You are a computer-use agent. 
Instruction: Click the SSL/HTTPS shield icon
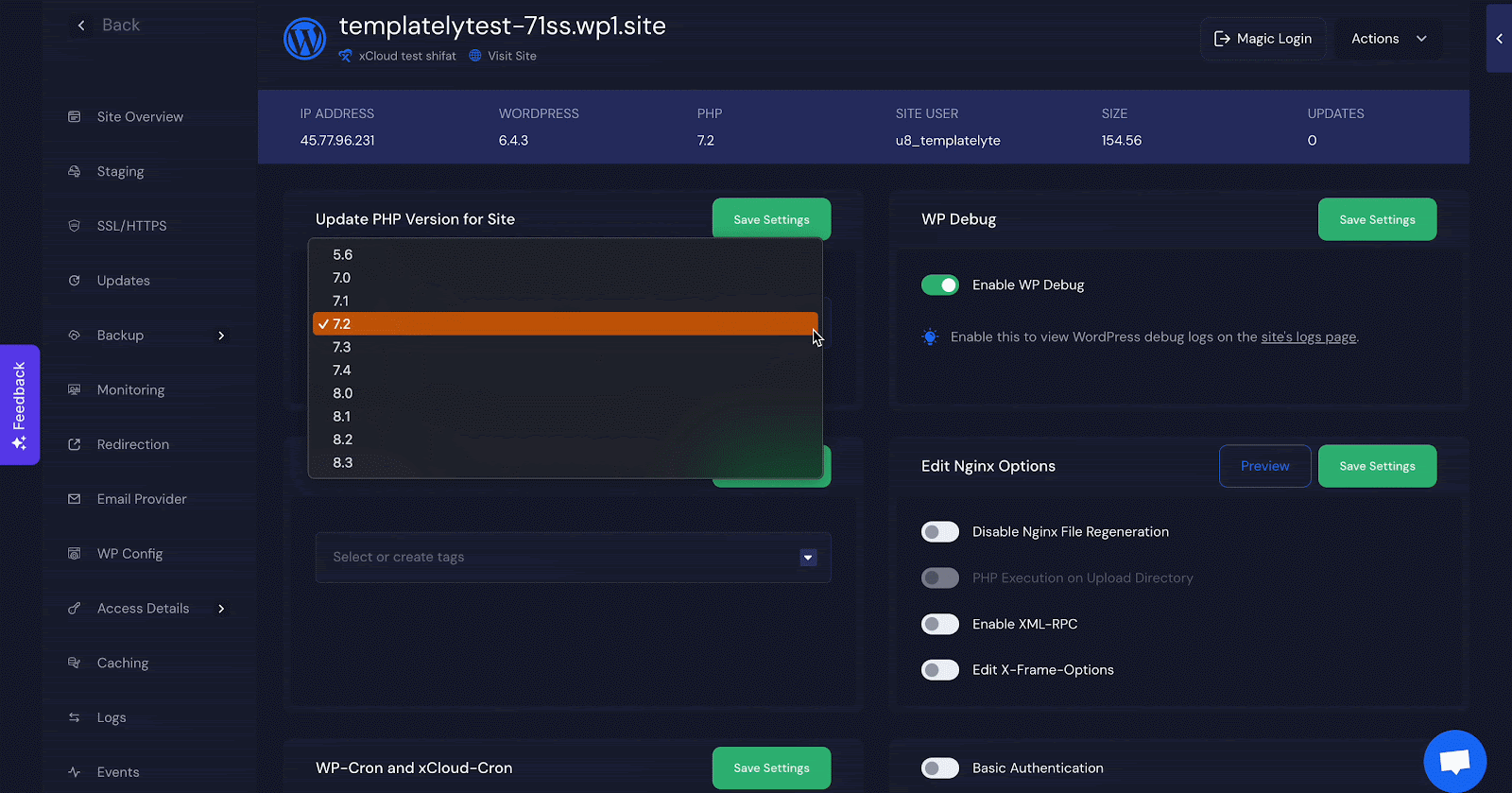[75, 226]
